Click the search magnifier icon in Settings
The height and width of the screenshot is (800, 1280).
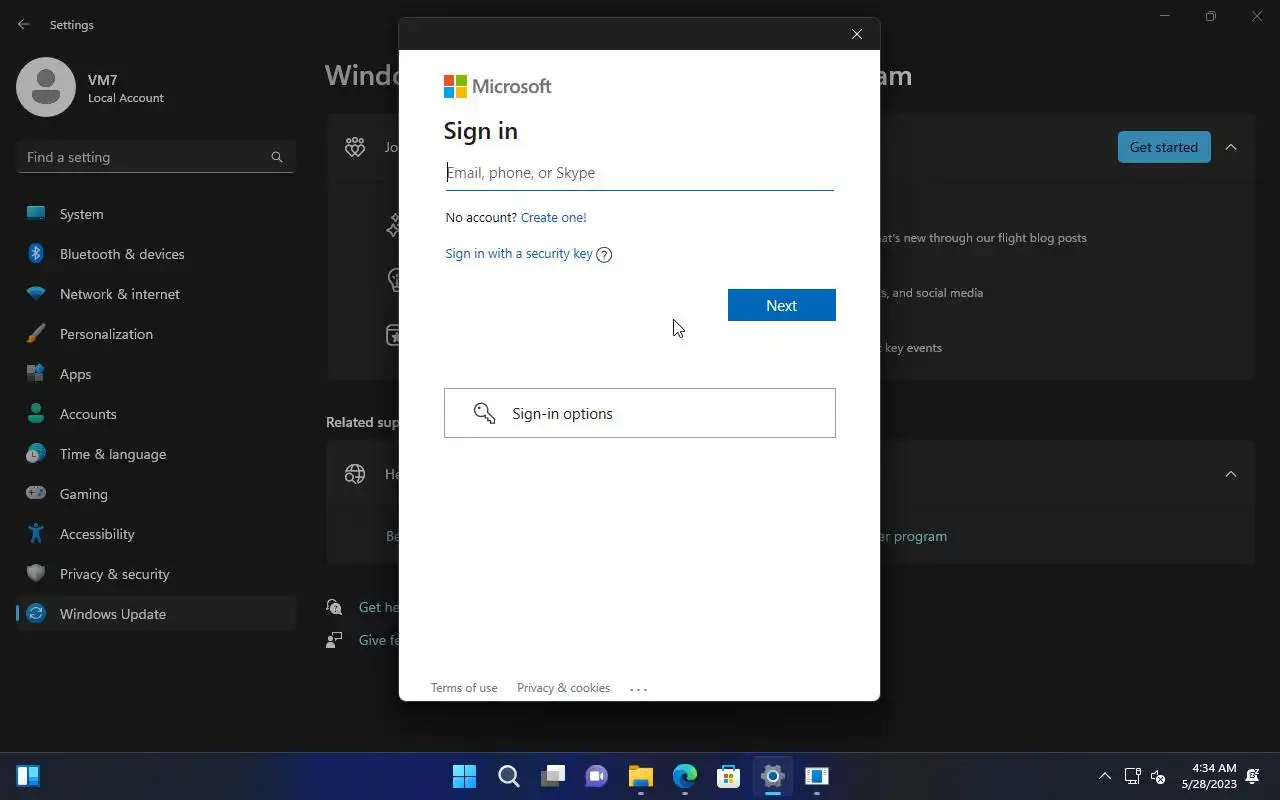click(277, 157)
